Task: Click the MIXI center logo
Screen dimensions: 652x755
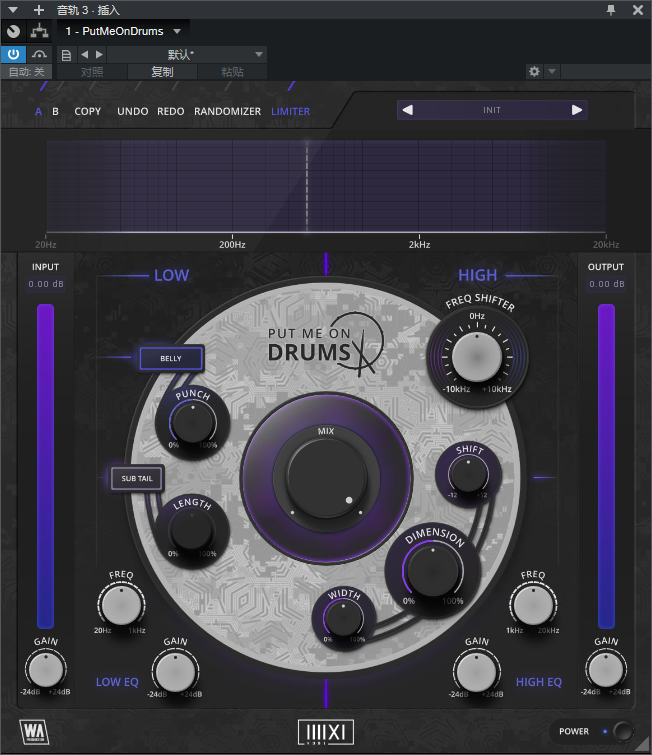Action: click(326, 732)
